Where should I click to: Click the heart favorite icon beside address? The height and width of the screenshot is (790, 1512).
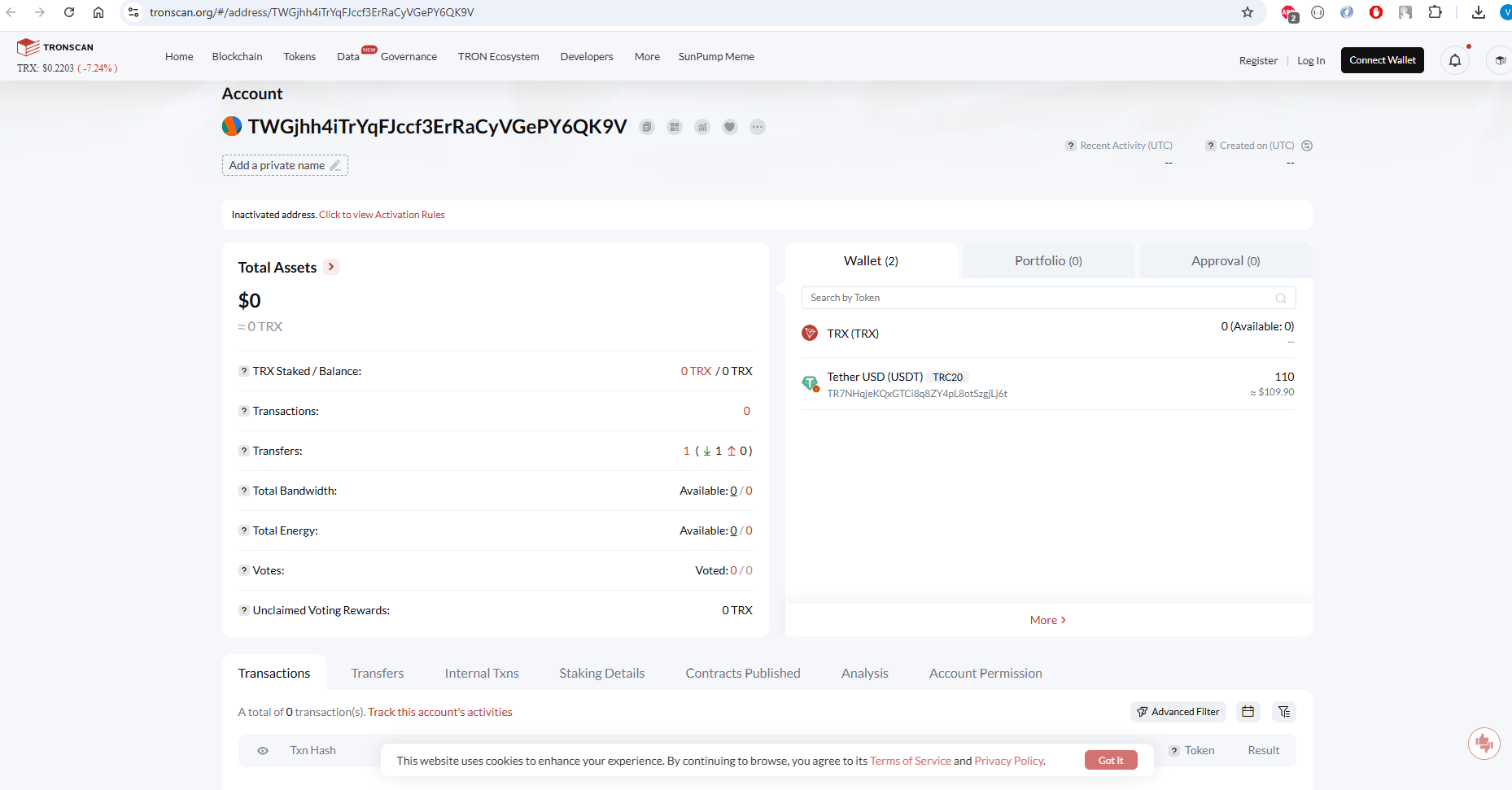(730, 127)
